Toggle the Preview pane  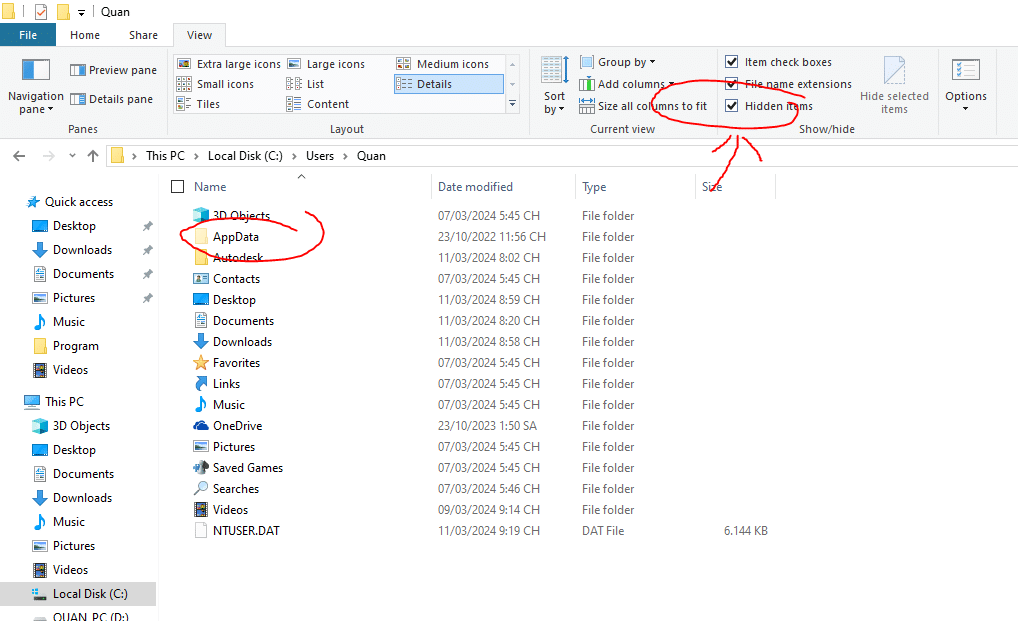pyautogui.click(x=113, y=70)
